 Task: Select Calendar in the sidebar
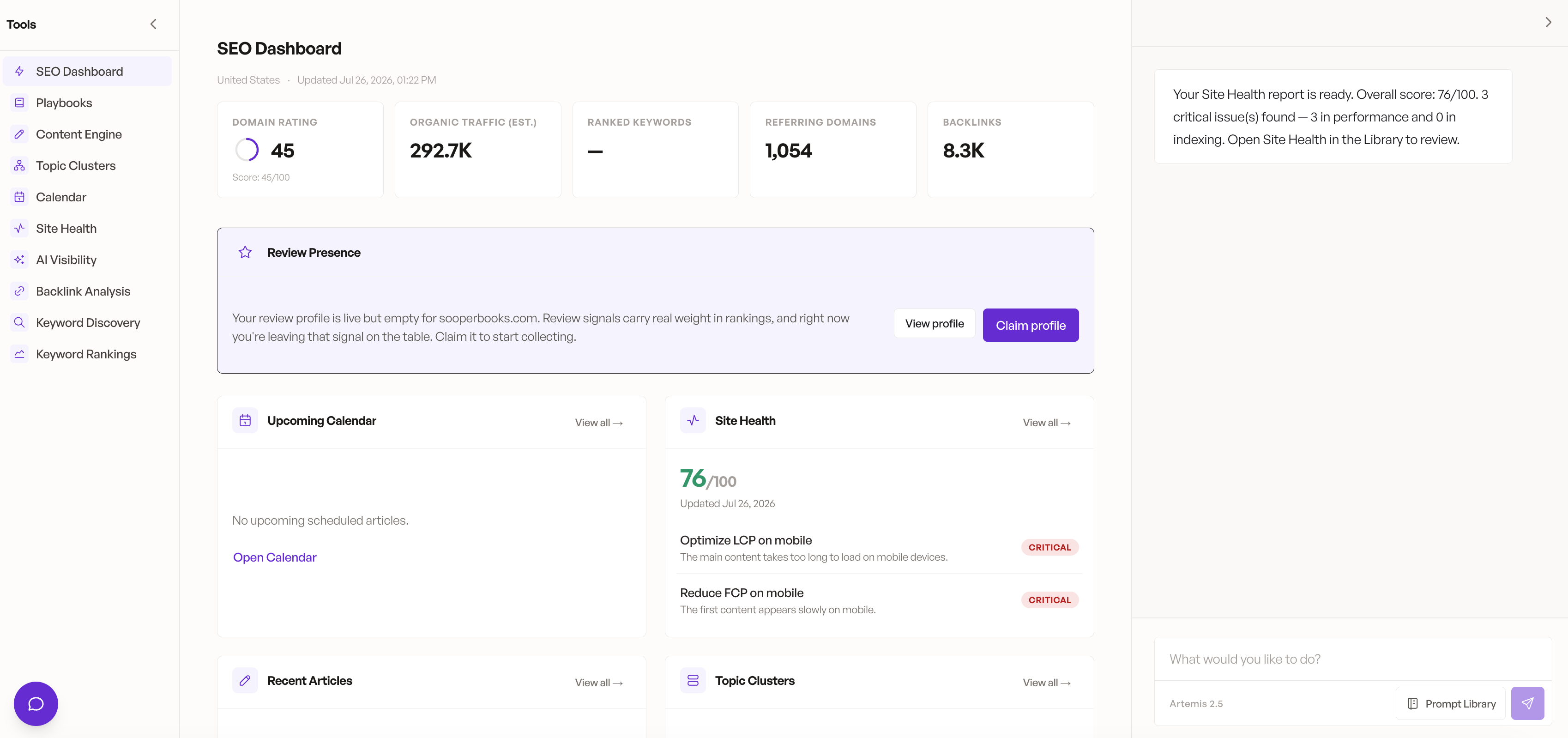(x=87, y=197)
